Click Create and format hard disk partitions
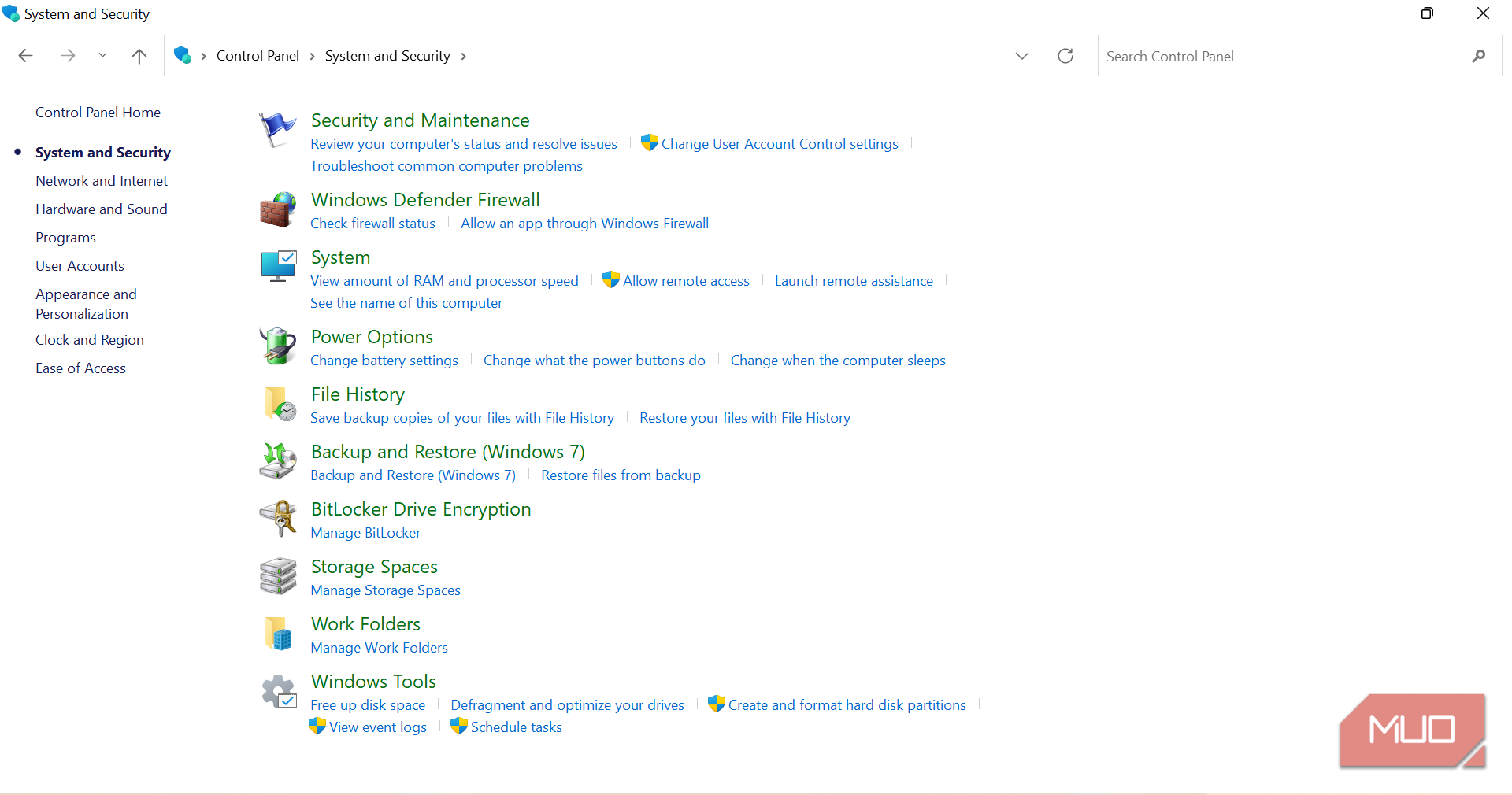The width and height of the screenshot is (1512, 795). (x=847, y=705)
